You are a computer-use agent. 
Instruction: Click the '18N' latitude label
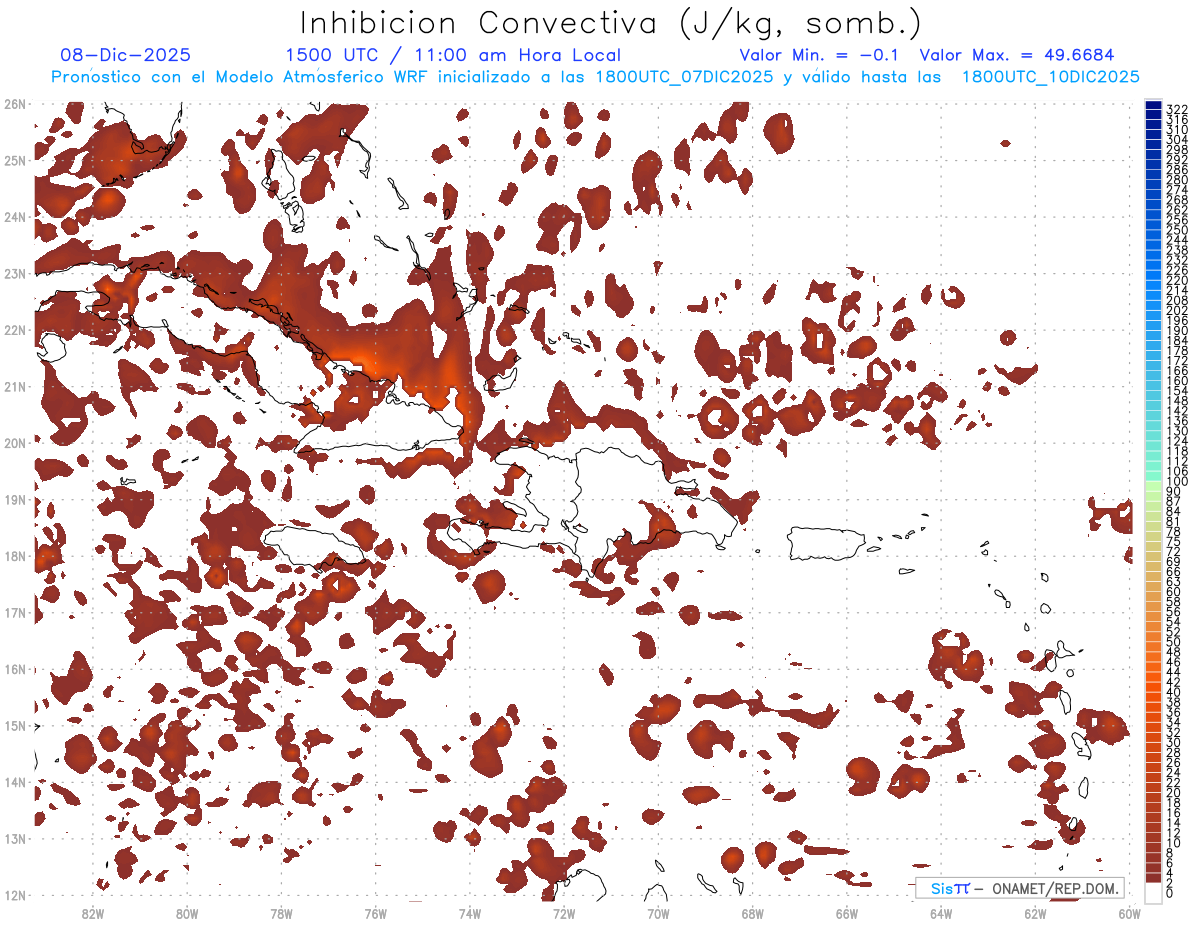[15, 556]
